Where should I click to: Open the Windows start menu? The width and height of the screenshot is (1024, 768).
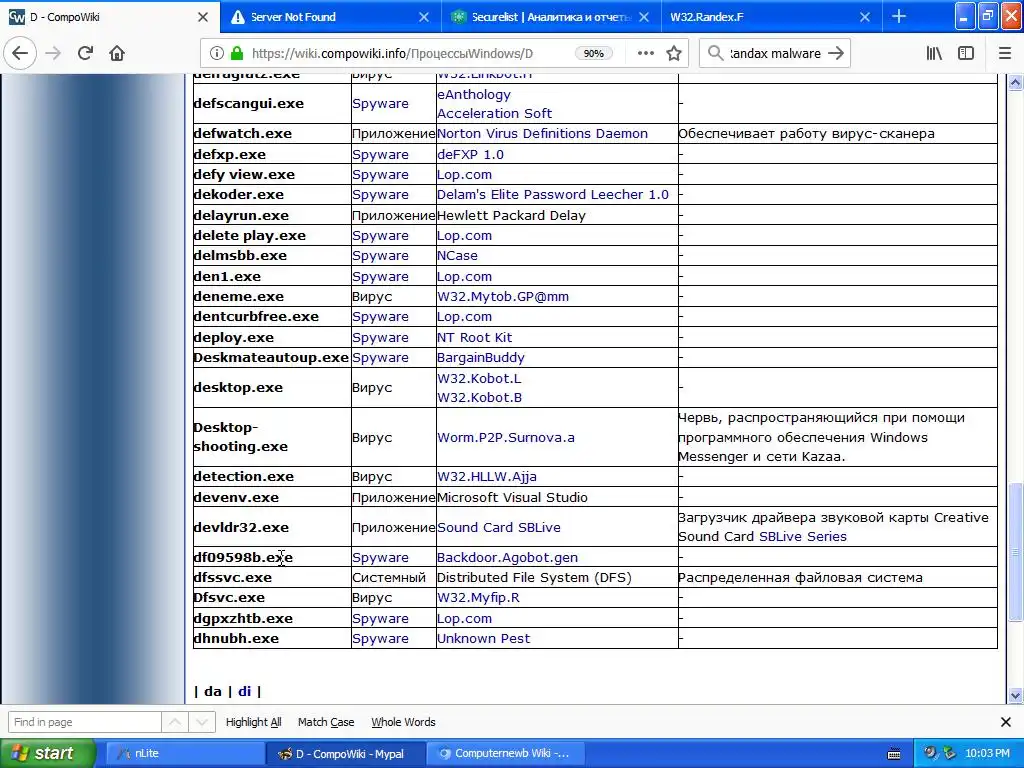(x=48, y=753)
